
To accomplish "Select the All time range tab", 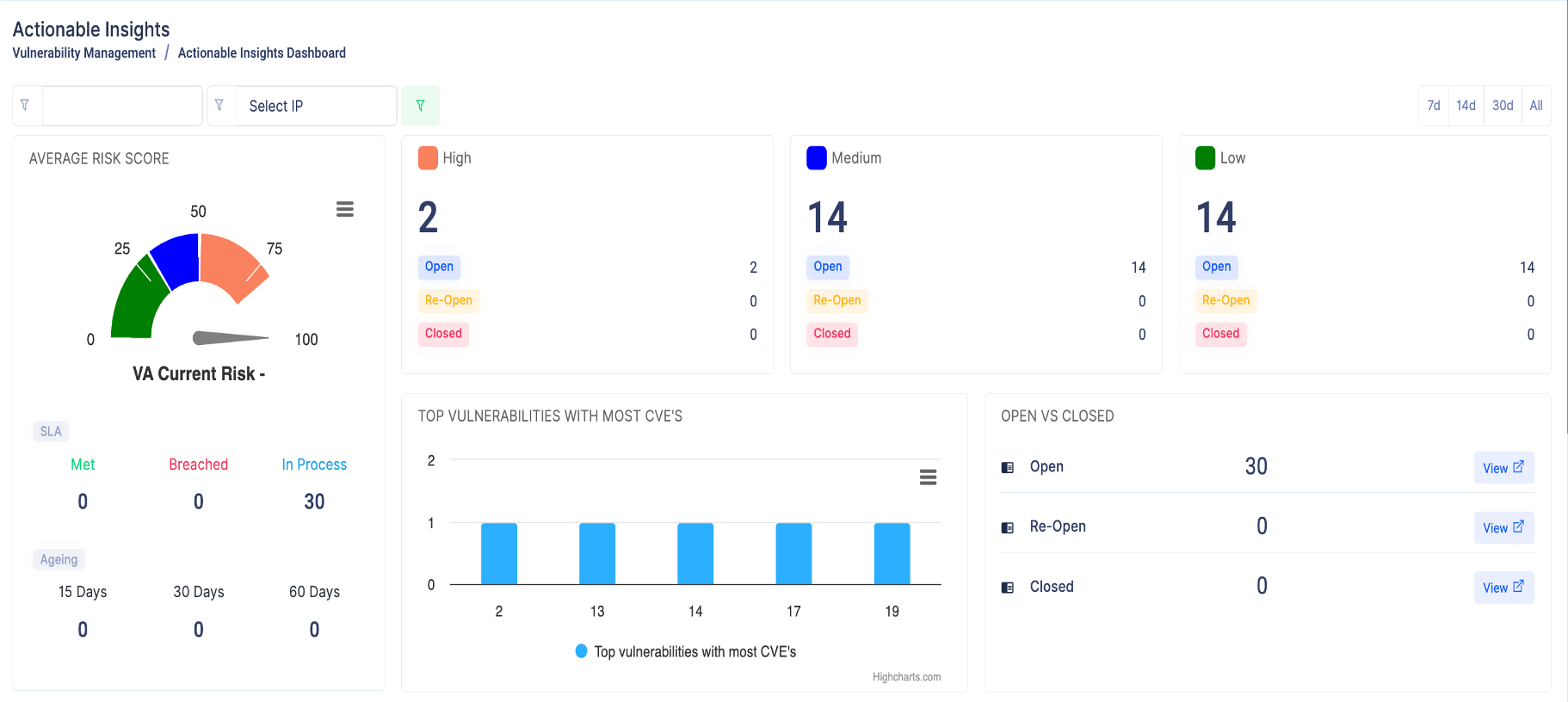I will [1536, 105].
